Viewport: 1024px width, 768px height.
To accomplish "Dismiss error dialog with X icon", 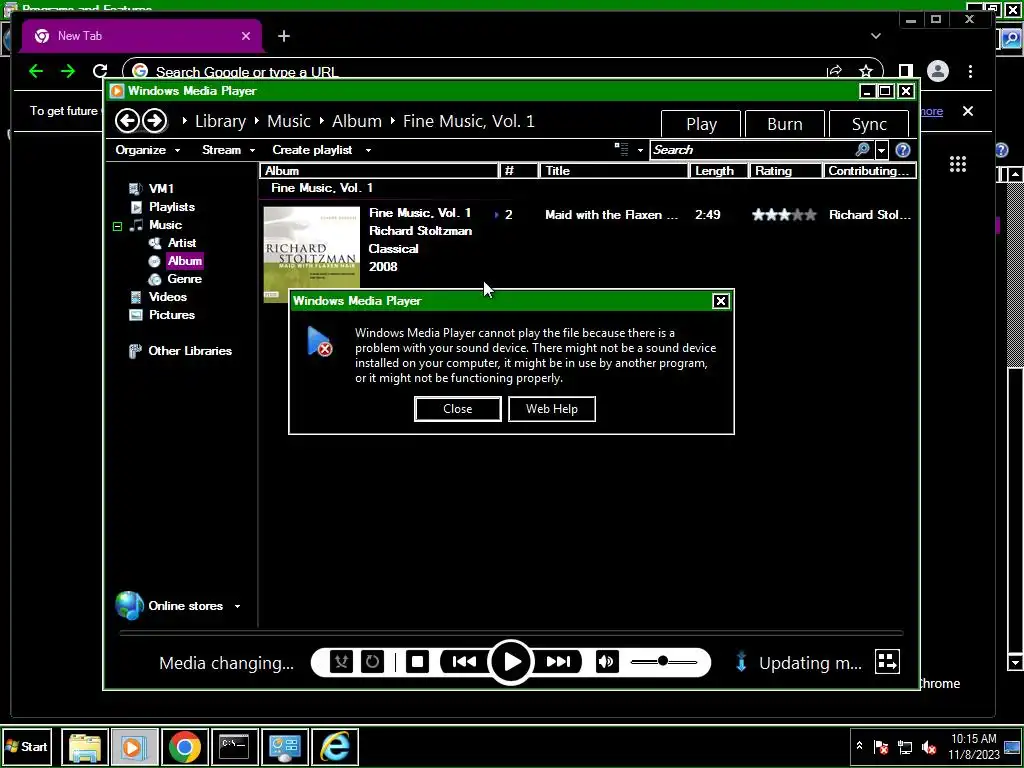I will point(720,301).
